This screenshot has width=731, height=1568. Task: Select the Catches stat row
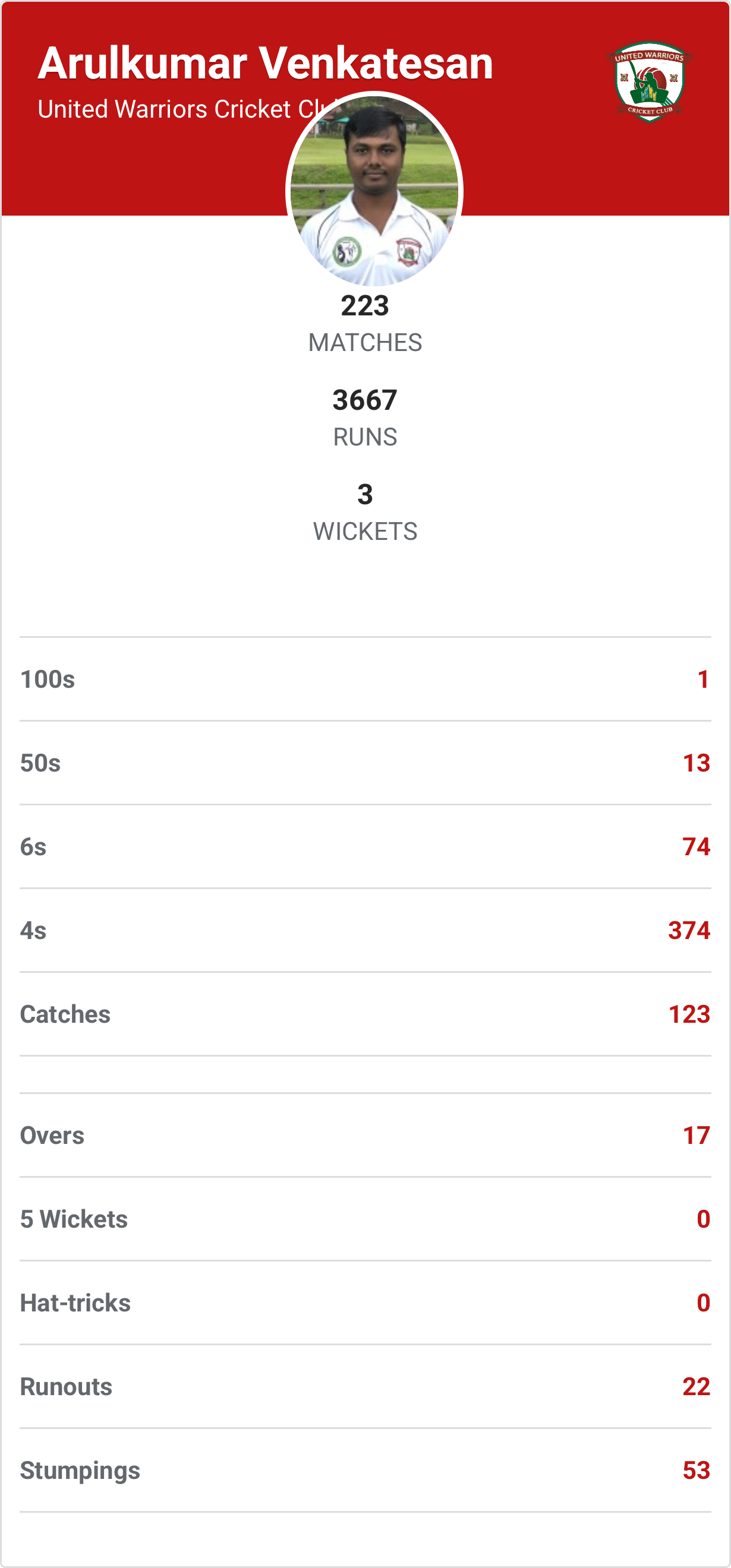(x=366, y=1014)
